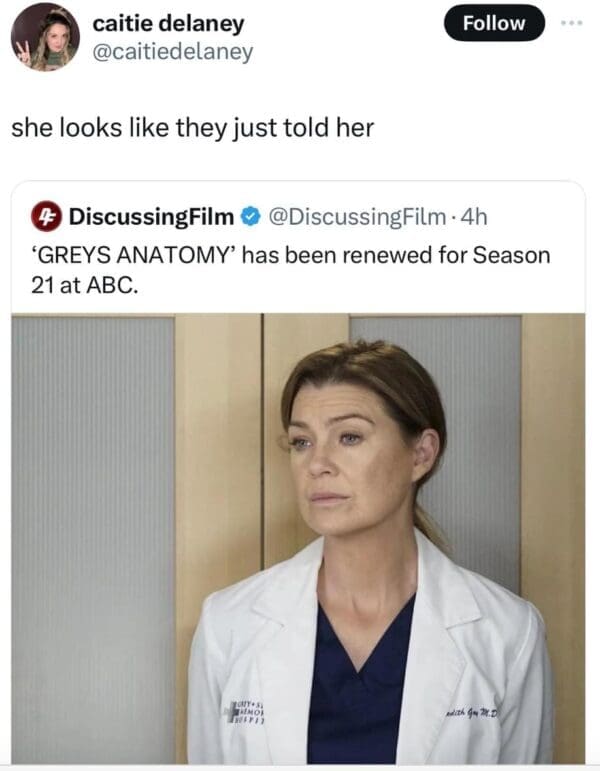600x771 pixels.
Task: Open caitie delaney's profile avatar
Action: tap(45, 37)
